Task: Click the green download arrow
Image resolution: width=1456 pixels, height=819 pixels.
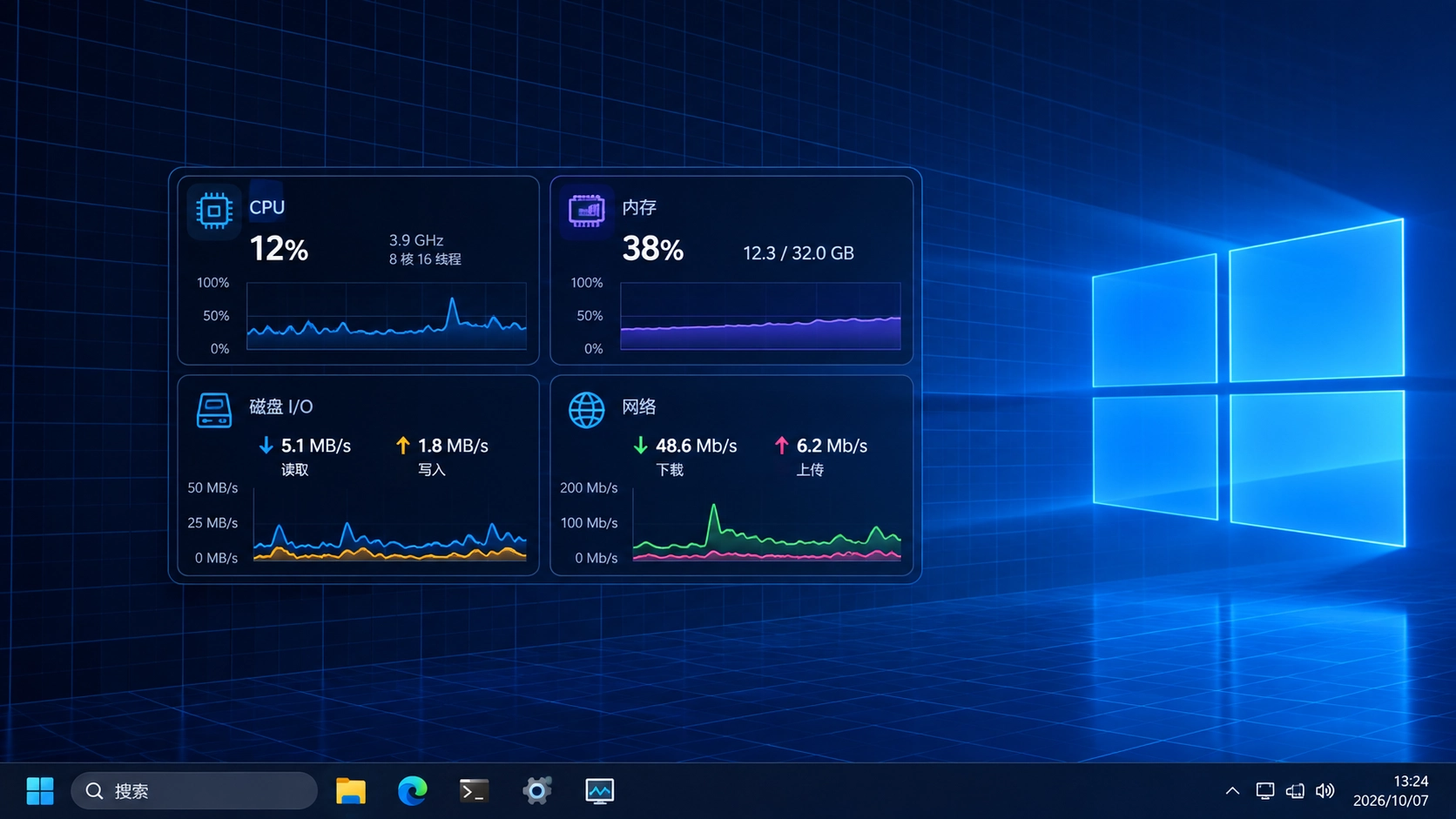Action: pyautogui.click(x=641, y=446)
